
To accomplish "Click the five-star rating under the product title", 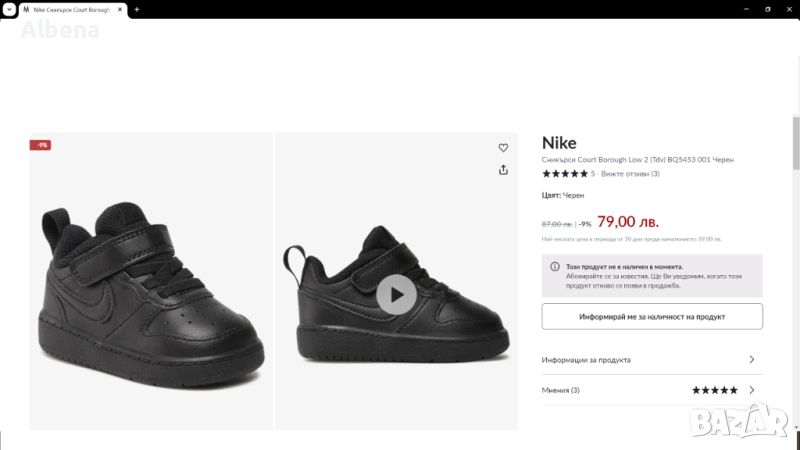I will coord(565,174).
